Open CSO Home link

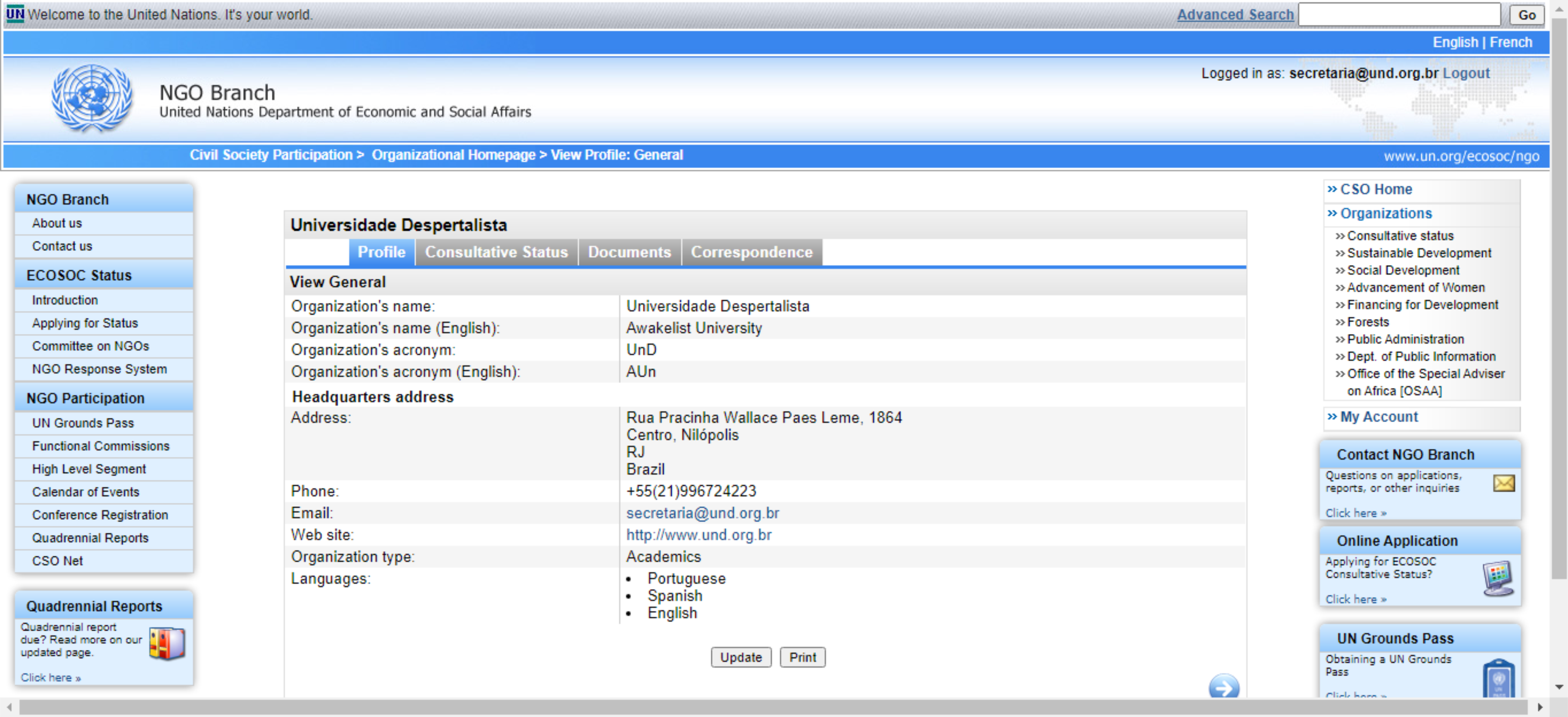pos(1376,189)
